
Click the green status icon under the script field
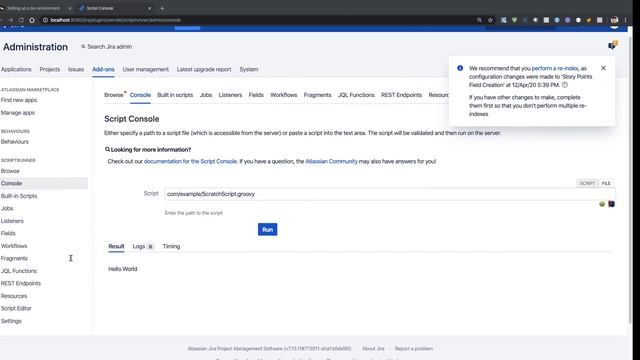point(602,204)
